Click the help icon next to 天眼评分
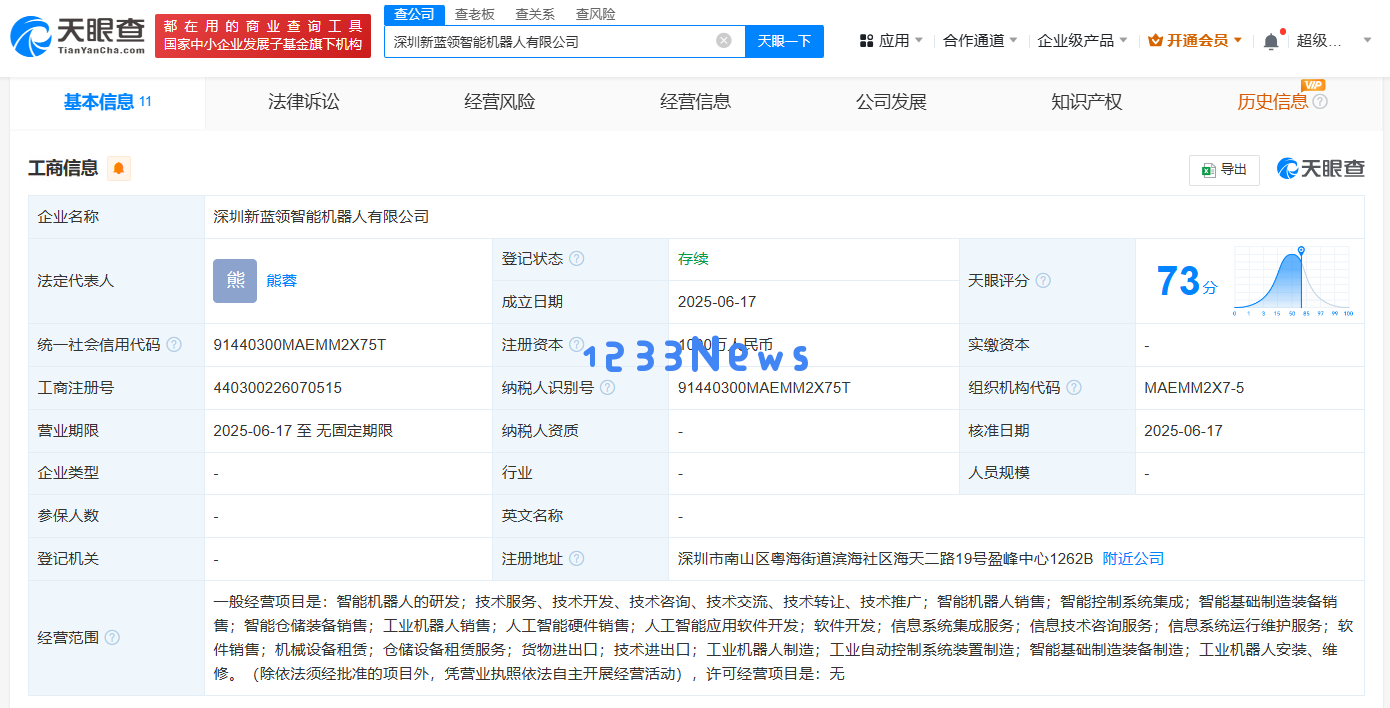Viewport: 1390px width, 708px height. 1043,281
